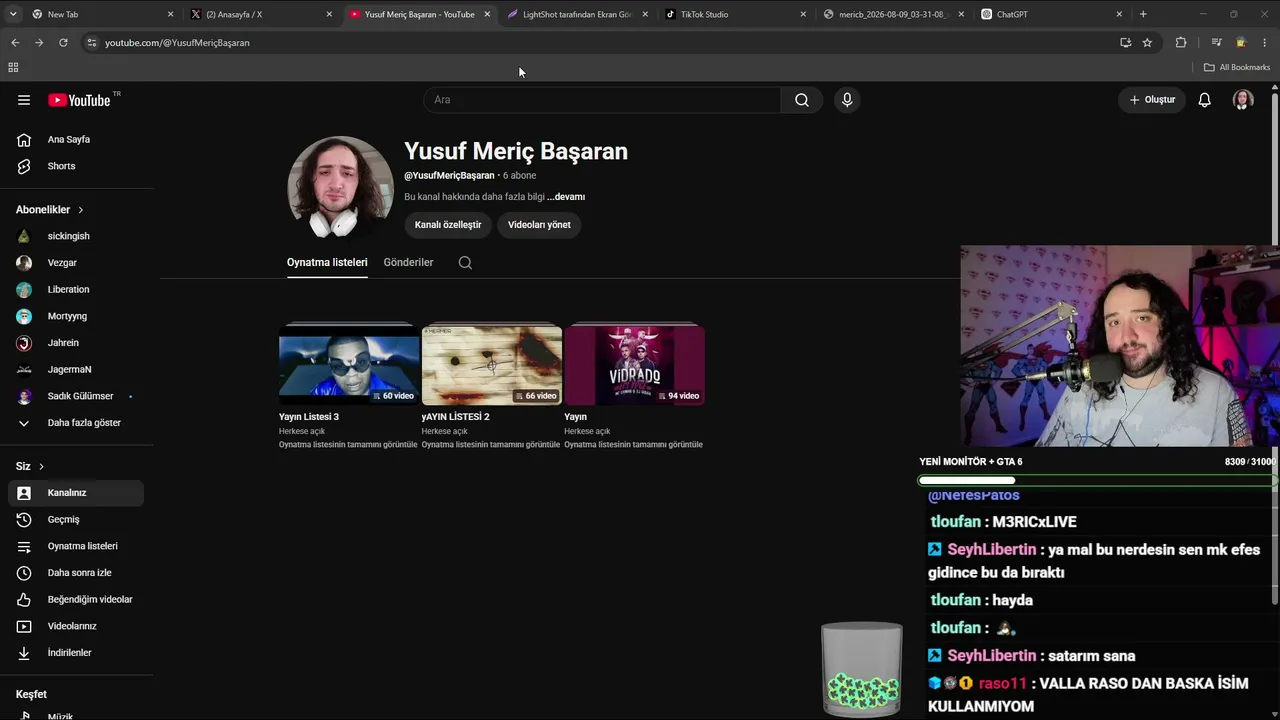
Task: Start voice search with the microphone icon
Action: click(x=847, y=100)
